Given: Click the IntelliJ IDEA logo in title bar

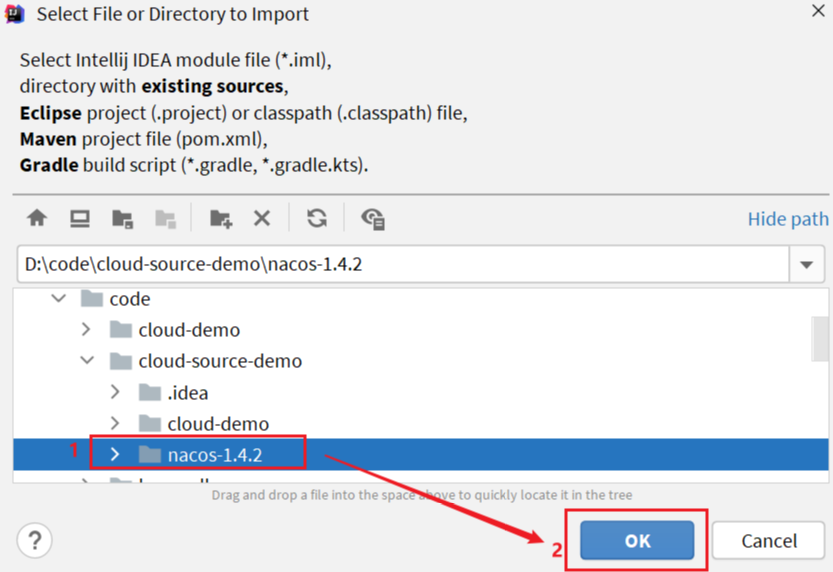Looking at the screenshot, I should point(14,14).
